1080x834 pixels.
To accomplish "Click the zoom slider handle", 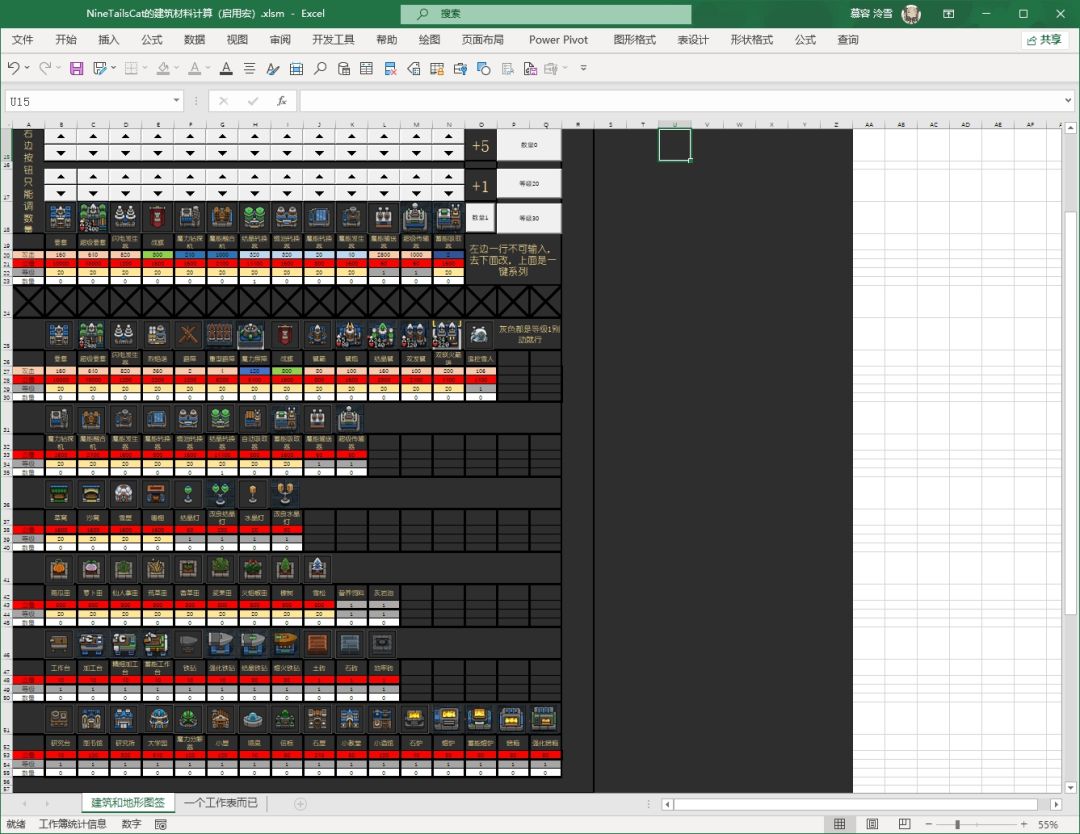I will [x=958, y=825].
